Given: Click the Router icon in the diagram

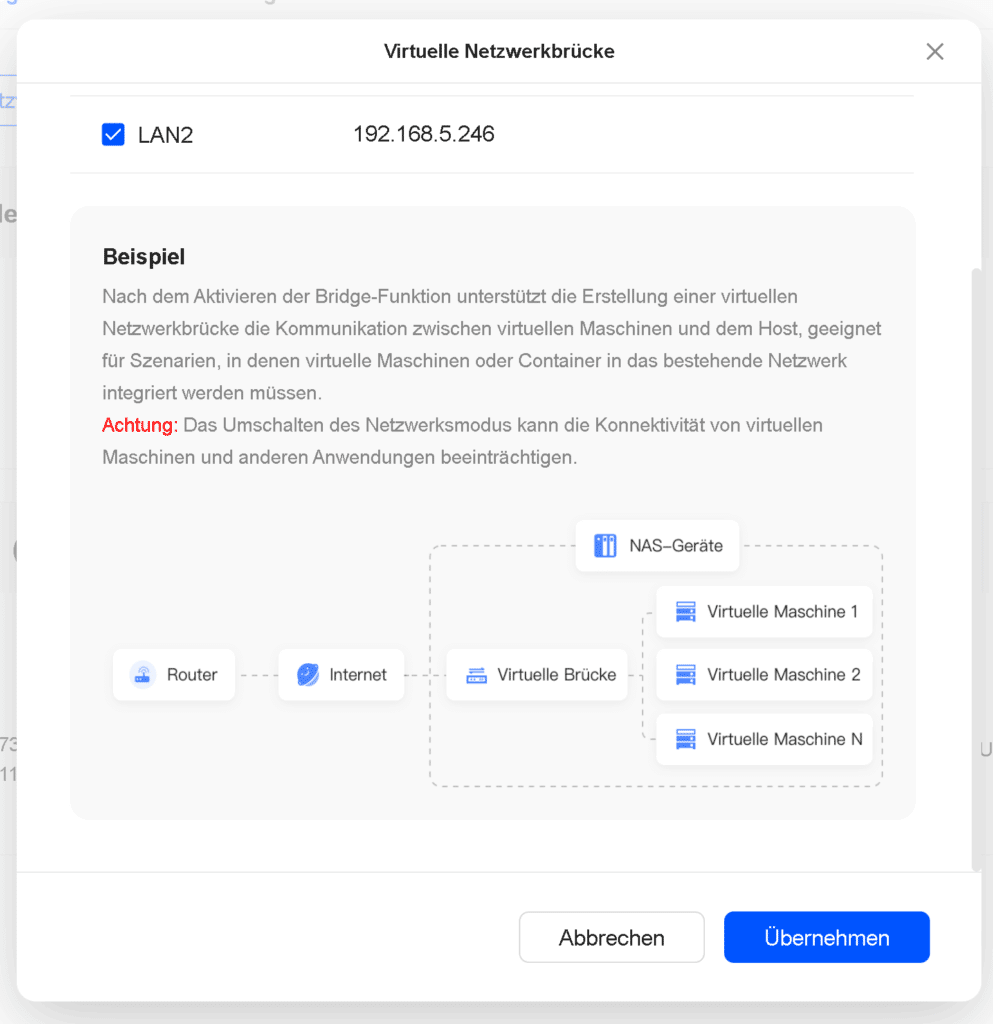Looking at the screenshot, I should [x=142, y=675].
